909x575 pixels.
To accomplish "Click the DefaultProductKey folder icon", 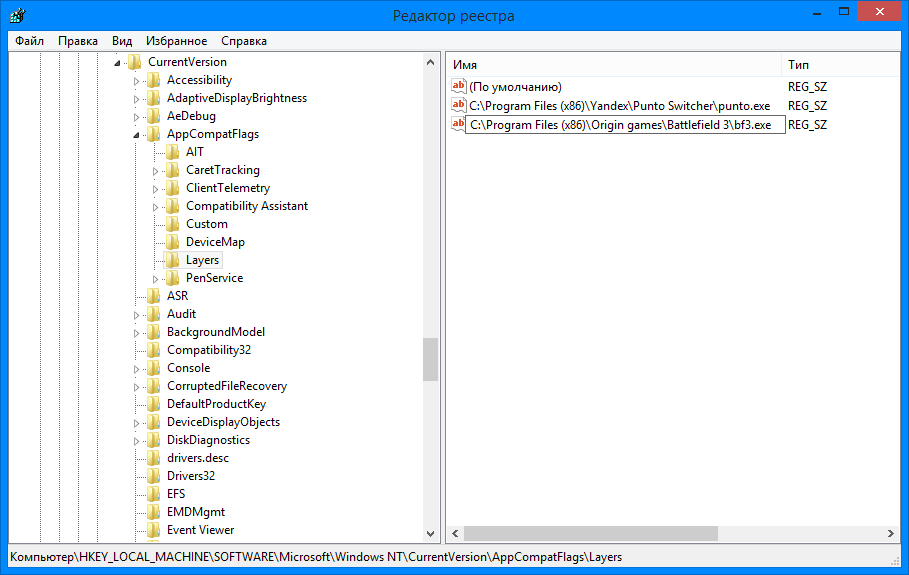I will pos(154,403).
